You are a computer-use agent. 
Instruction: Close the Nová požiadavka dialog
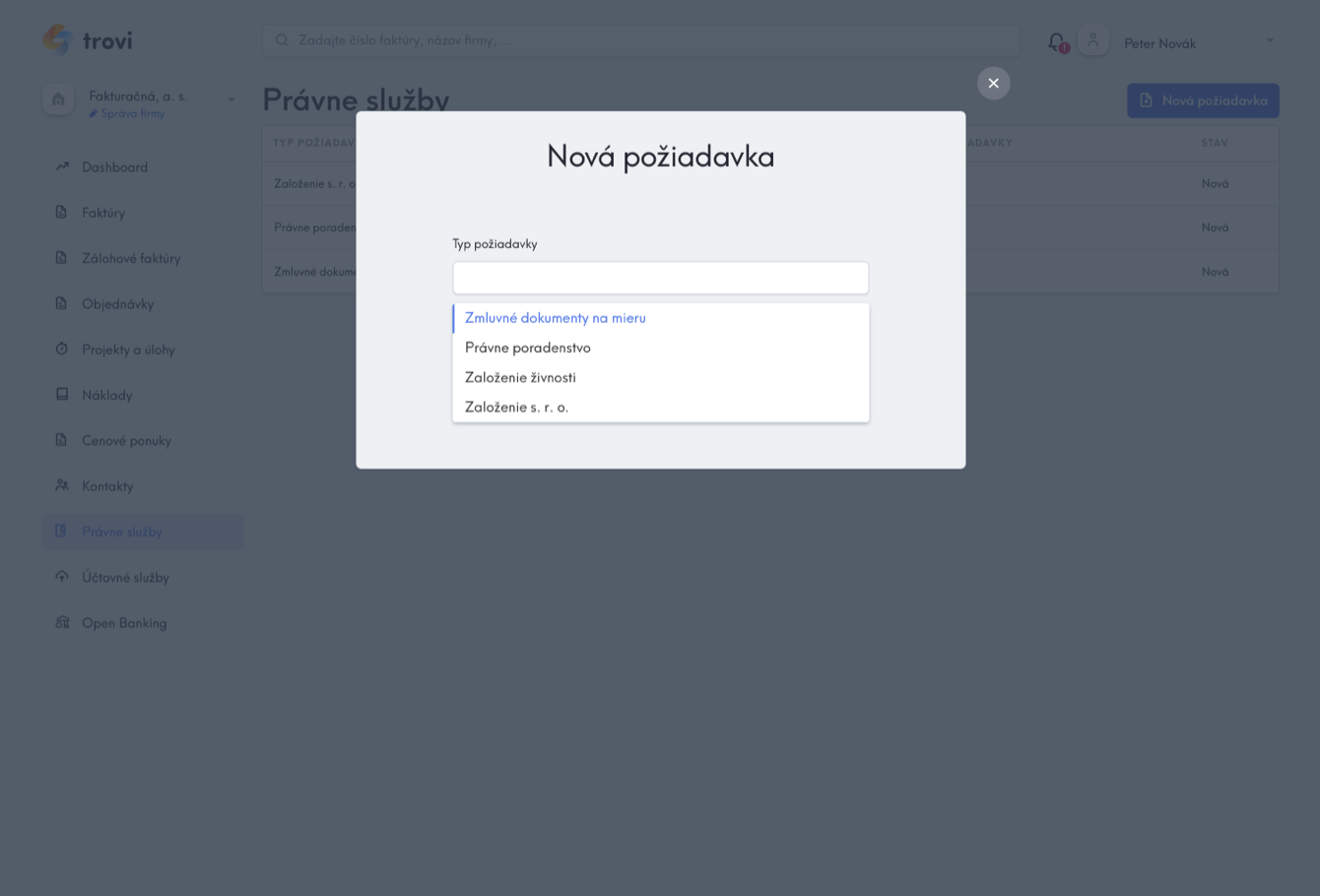(993, 84)
